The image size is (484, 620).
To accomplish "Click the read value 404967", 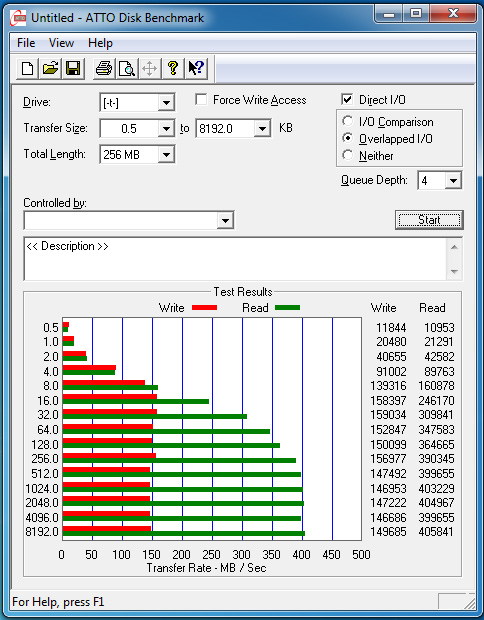I will click(437, 503).
